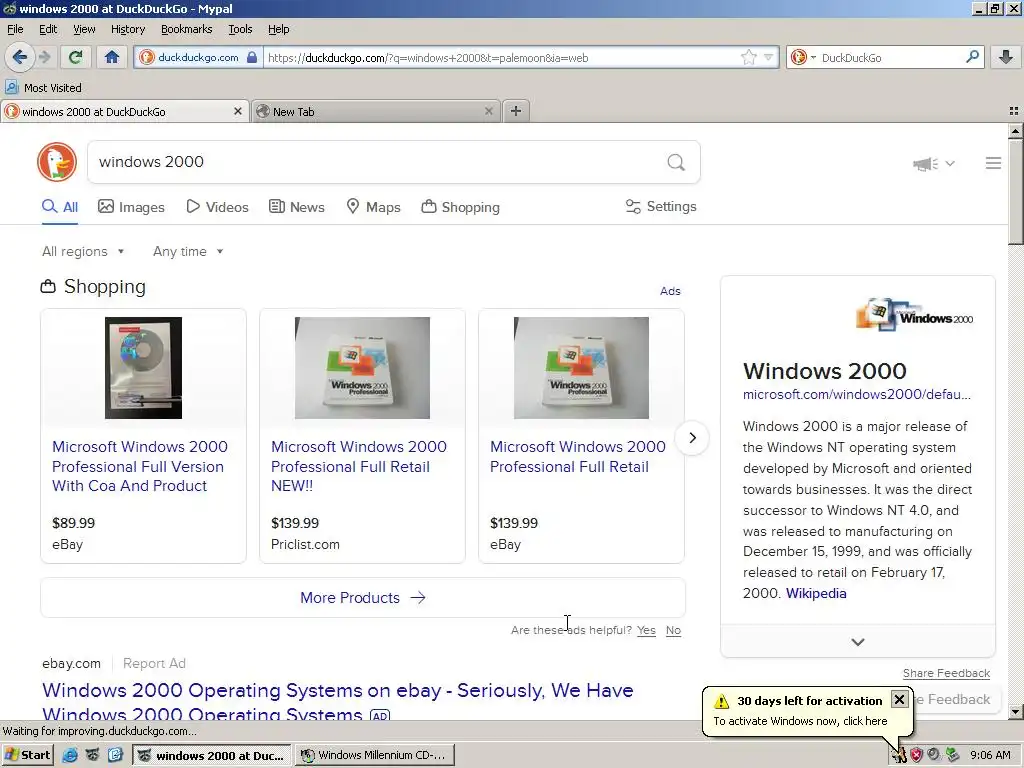
Task: Click the Windows 2000 logo image in panel
Action: [x=914, y=315]
